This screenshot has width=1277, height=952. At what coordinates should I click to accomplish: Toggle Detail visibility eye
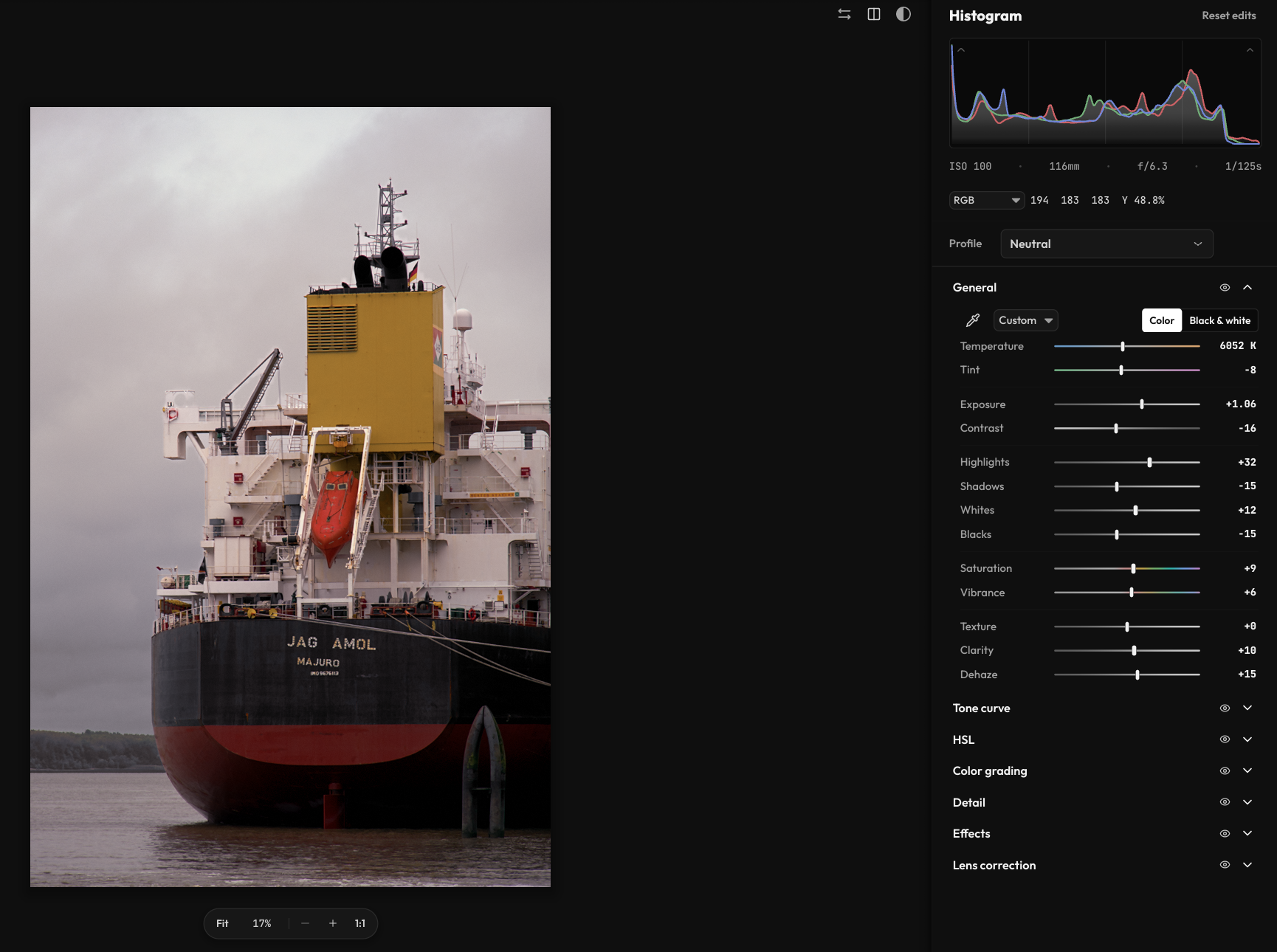[x=1225, y=802]
